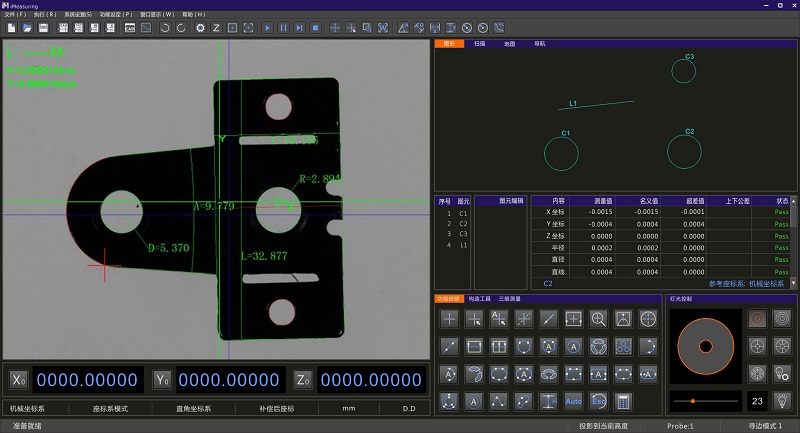The width and height of the screenshot is (800, 433).
Task: Select the magnifier zoom tool
Action: pyautogui.click(x=598, y=319)
